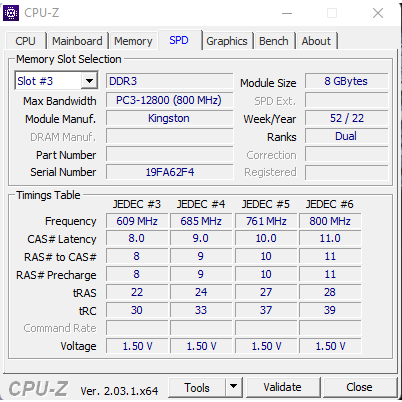Image resolution: width=402 pixels, height=402 pixels.
Task: Click the 685 MHz frequency cell
Action: click(x=201, y=221)
